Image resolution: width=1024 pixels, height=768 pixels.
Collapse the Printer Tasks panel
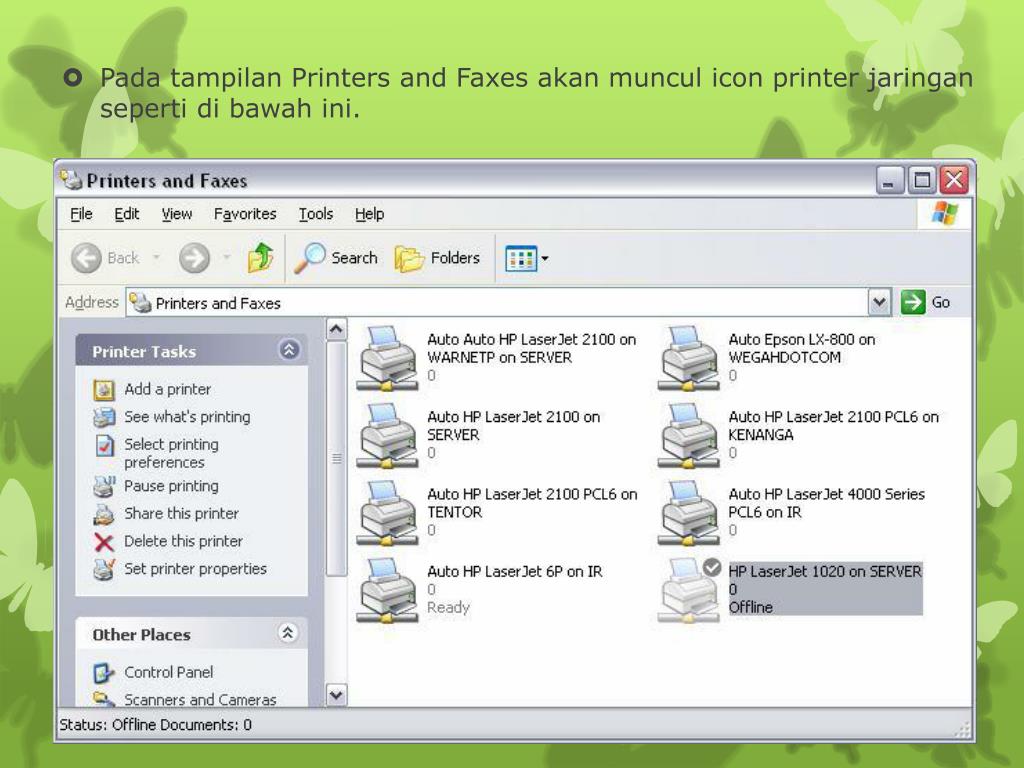tap(289, 350)
